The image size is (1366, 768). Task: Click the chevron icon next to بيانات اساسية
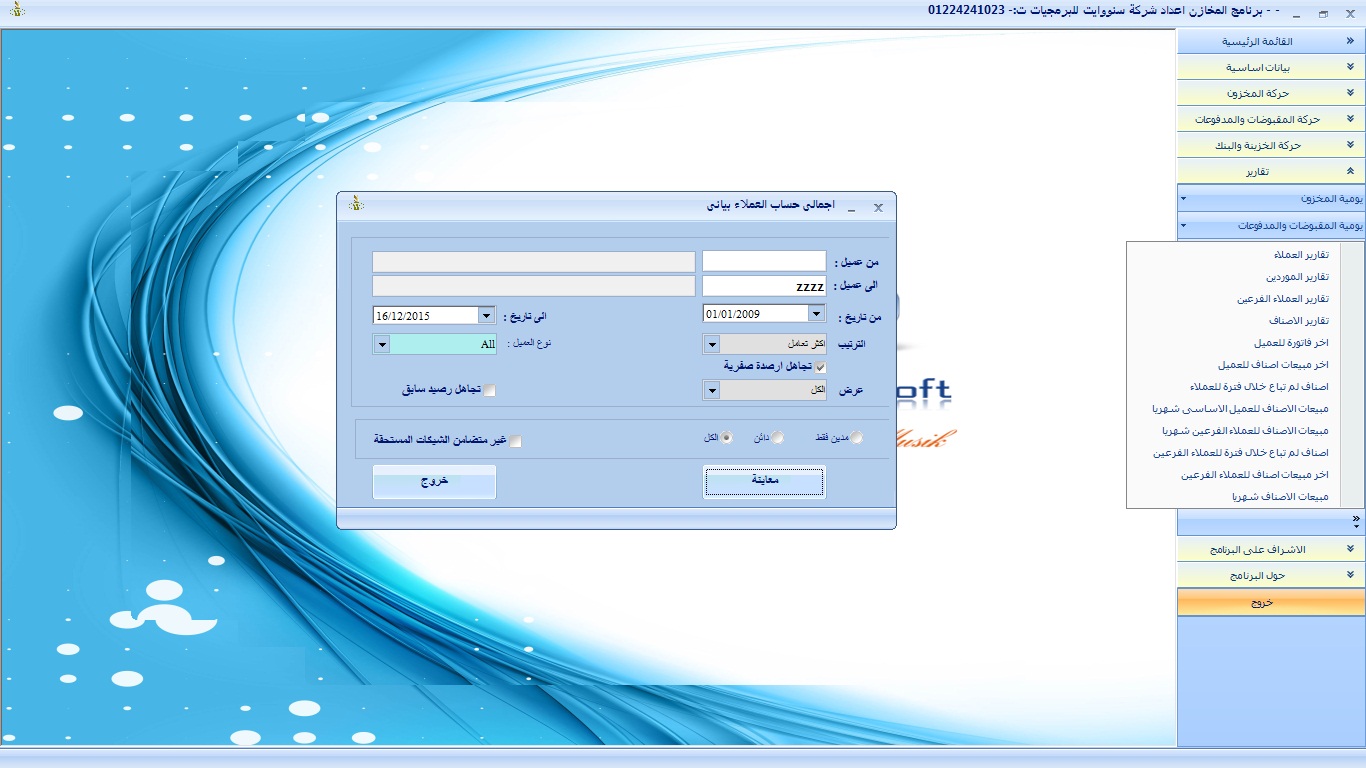(x=1350, y=67)
